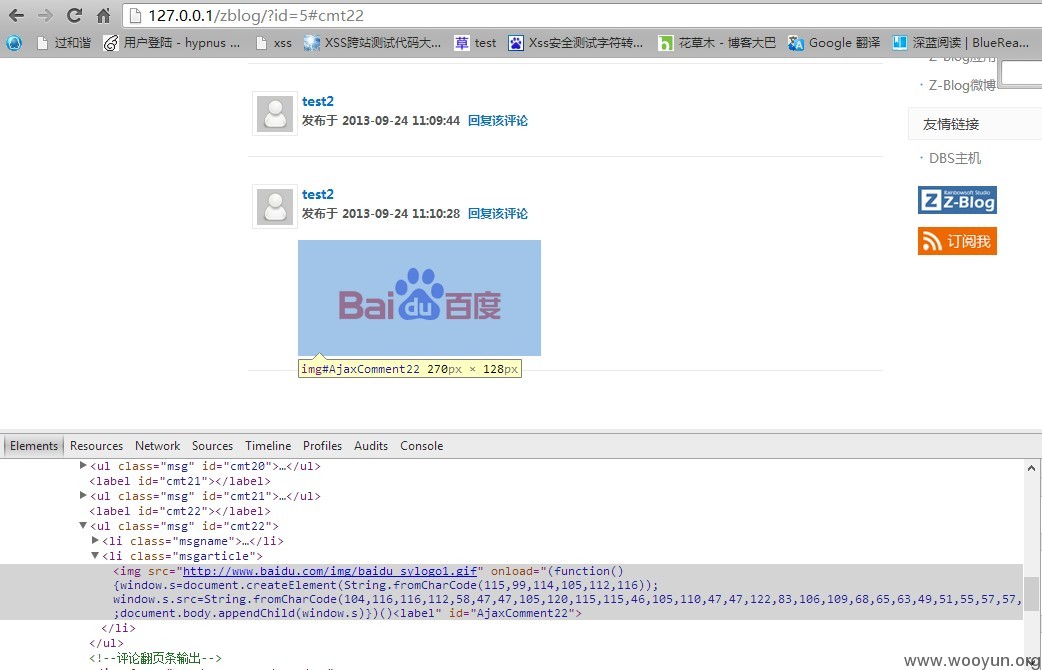
Task: Open the Google 翻译 bookmark
Action: pyautogui.click(x=834, y=43)
